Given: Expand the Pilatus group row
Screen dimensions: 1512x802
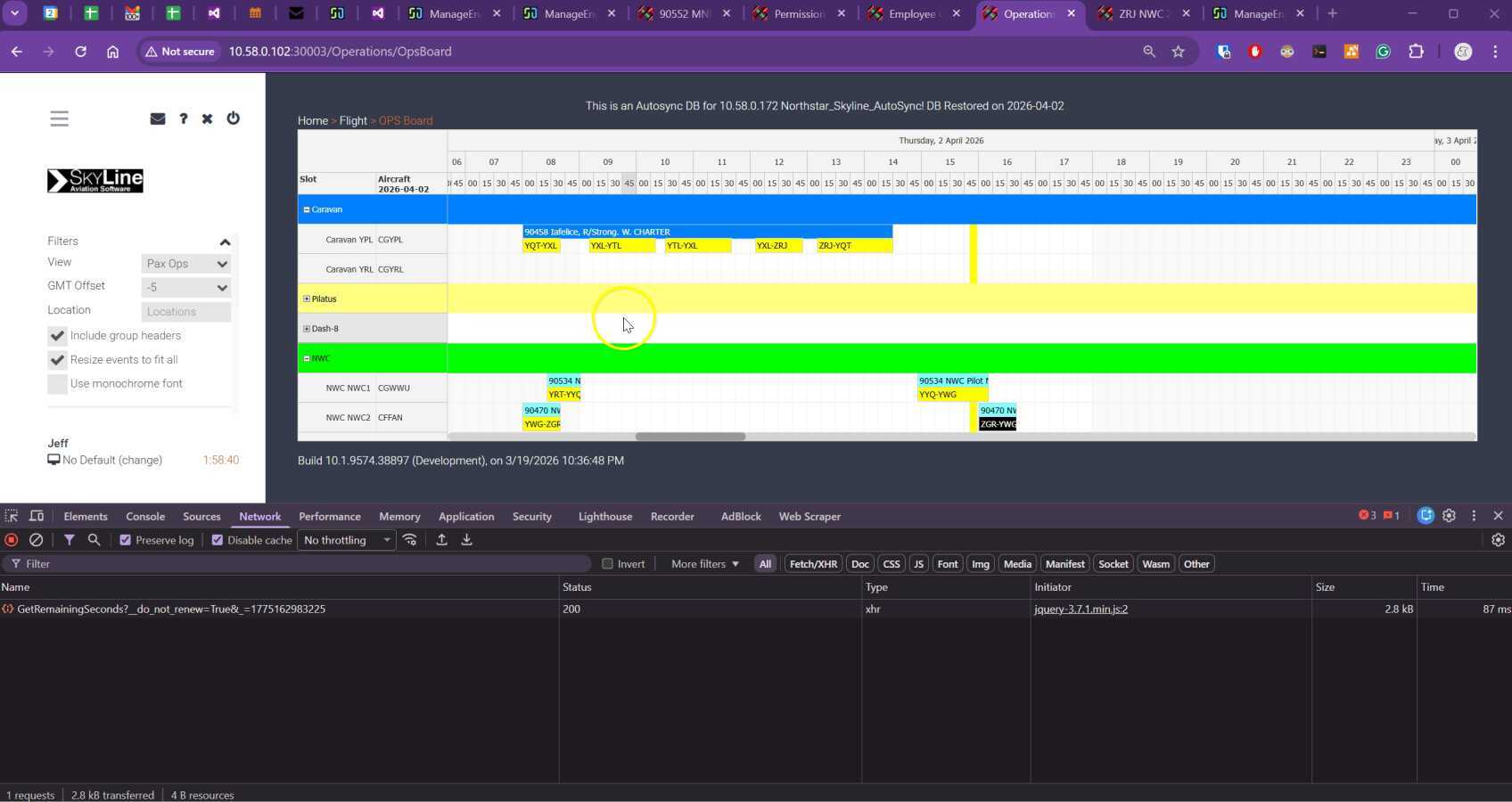Looking at the screenshot, I should click(x=307, y=299).
